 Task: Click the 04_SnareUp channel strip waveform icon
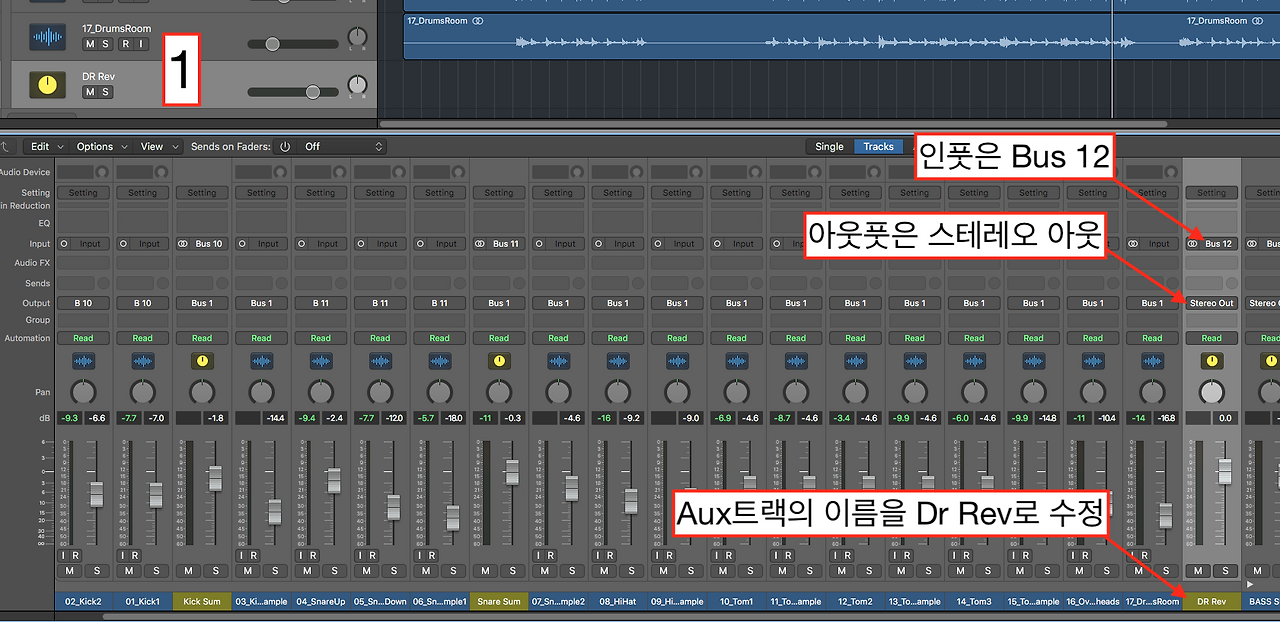(x=321, y=362)
